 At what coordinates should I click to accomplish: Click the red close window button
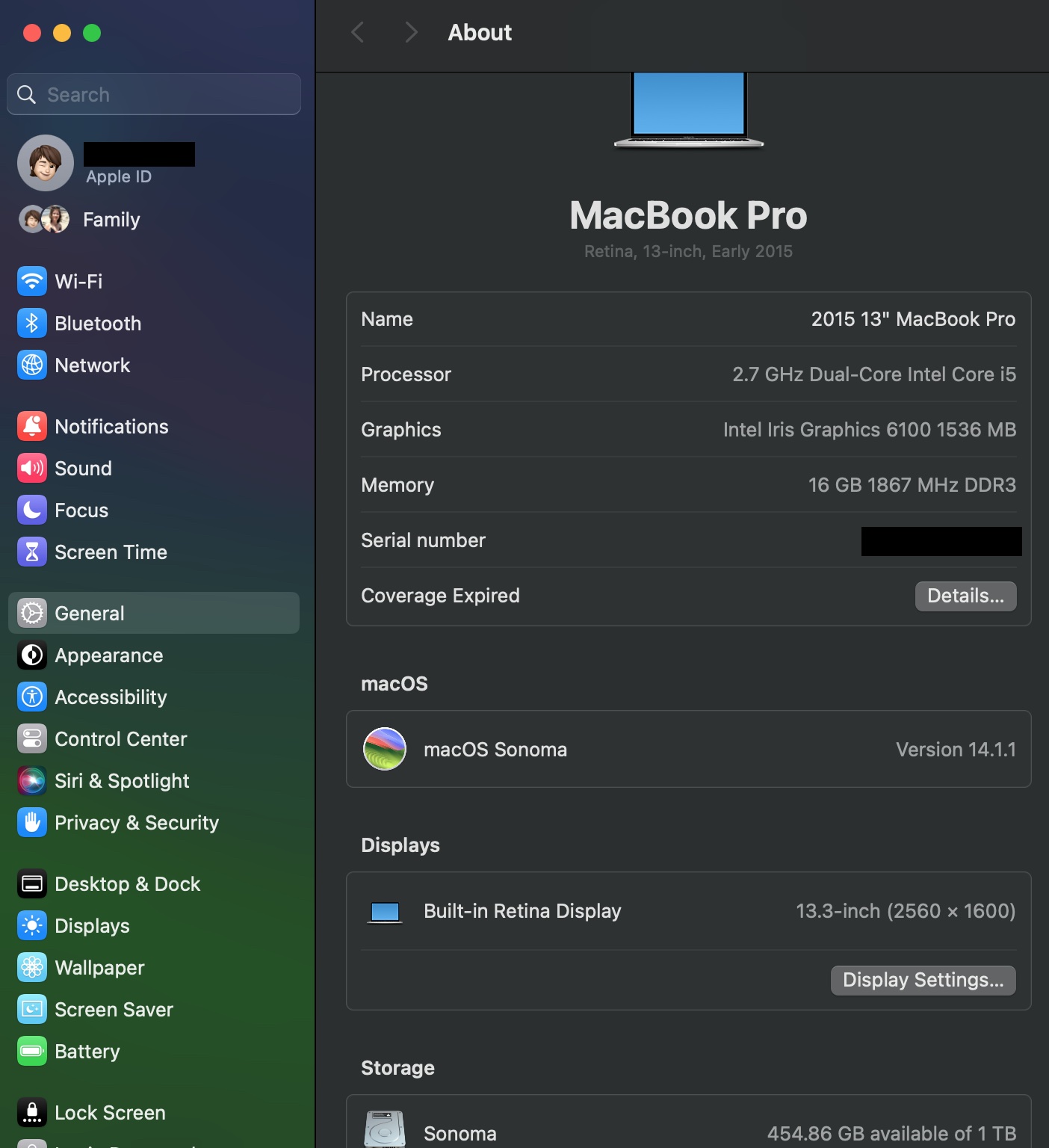tap(32, 33)
